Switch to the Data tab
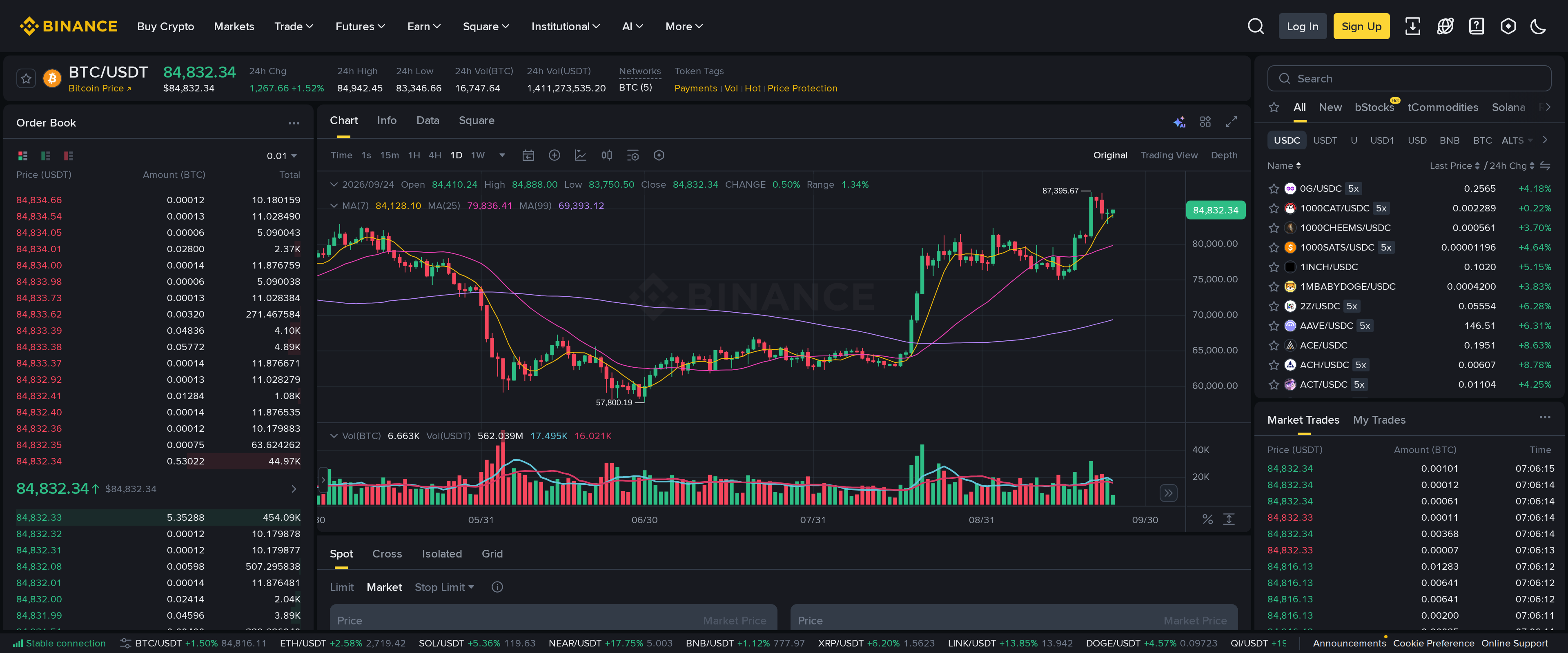The image size is (1568, 653). pos(427,120)
